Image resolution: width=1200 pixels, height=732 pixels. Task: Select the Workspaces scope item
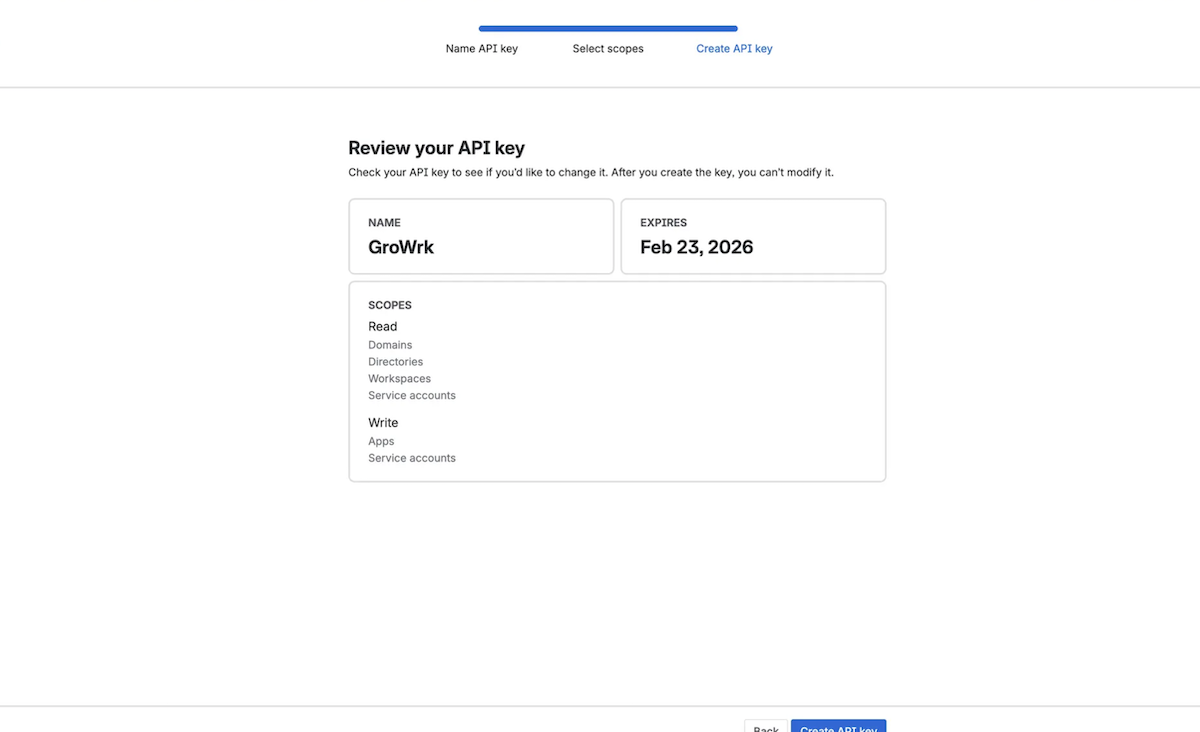pos(399,378)
